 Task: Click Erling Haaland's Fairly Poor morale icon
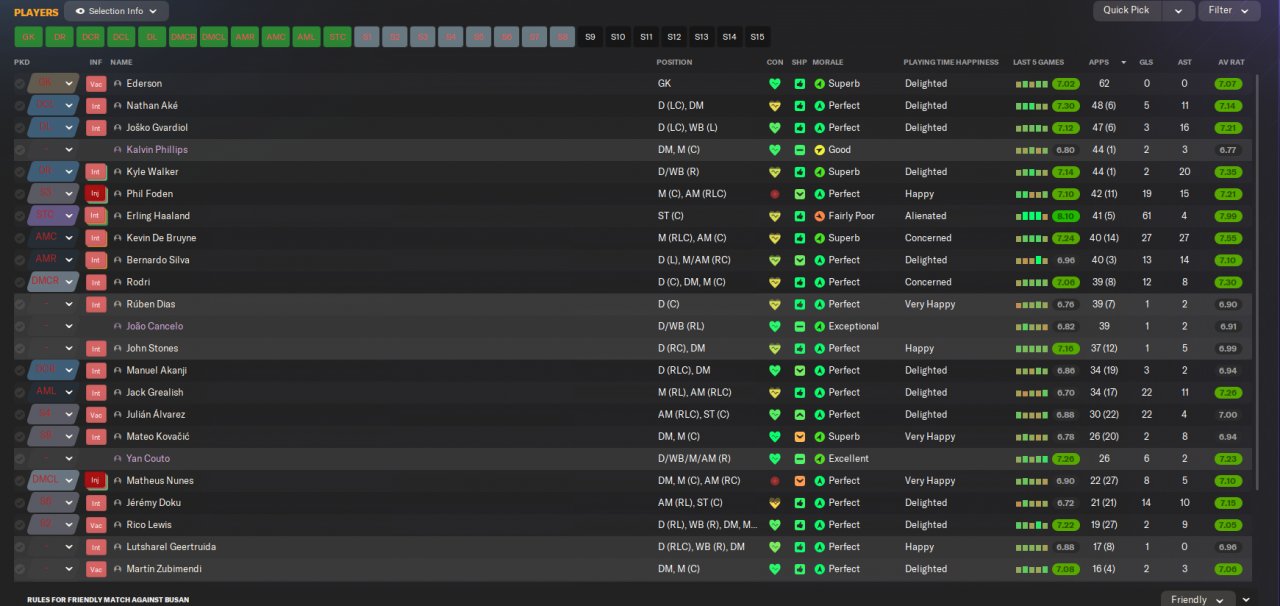(820, 216)
